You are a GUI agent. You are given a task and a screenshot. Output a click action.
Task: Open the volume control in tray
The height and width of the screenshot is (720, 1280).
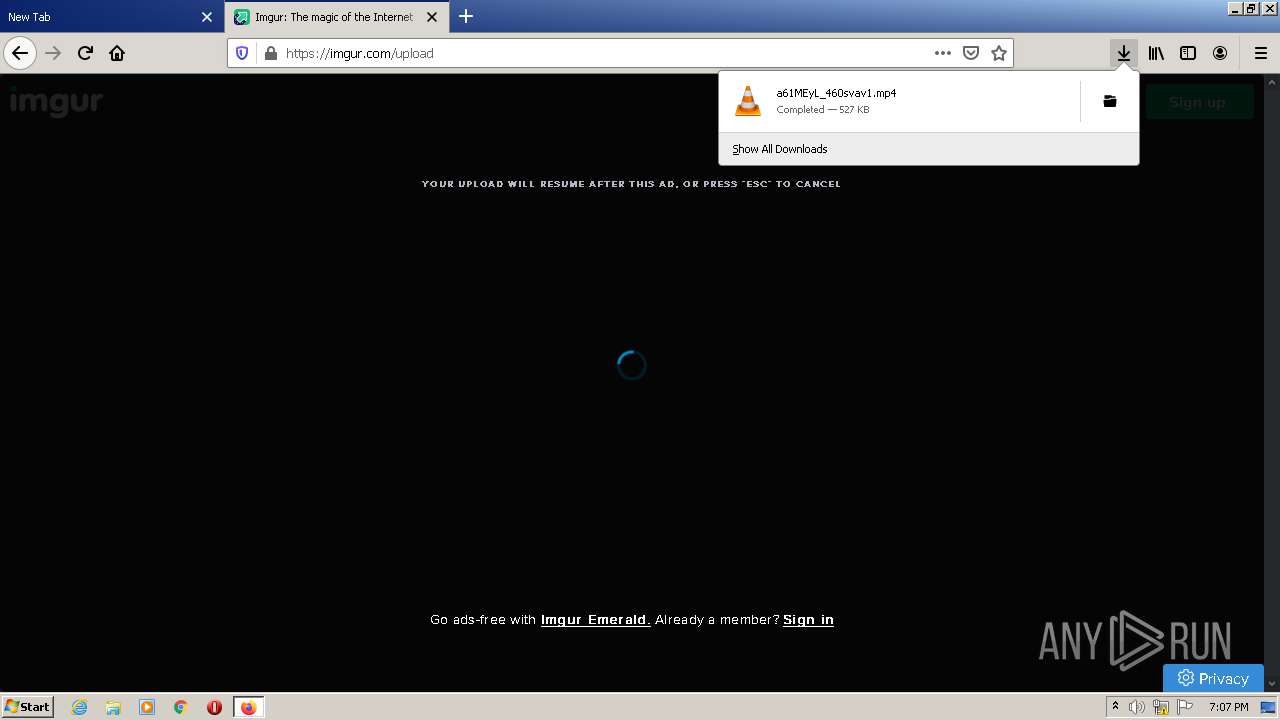click(1137, 707)
